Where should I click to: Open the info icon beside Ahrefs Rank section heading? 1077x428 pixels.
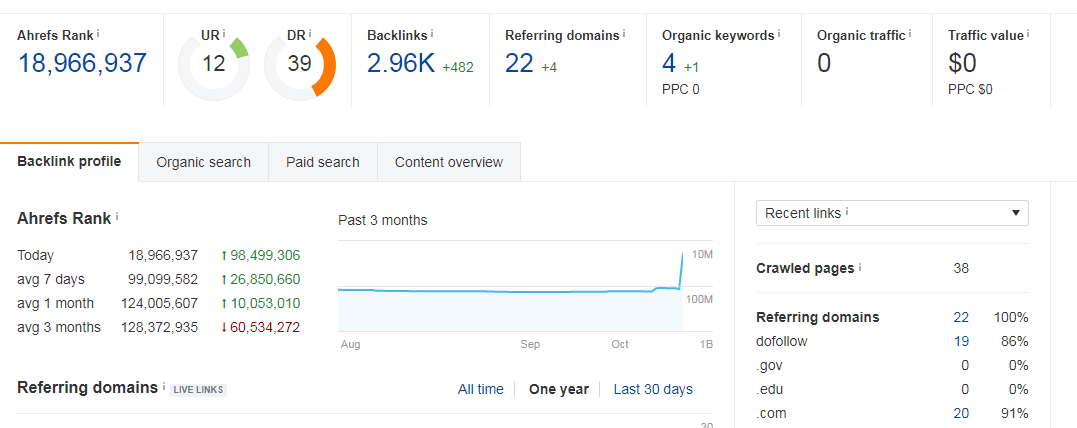click(117, 217)
